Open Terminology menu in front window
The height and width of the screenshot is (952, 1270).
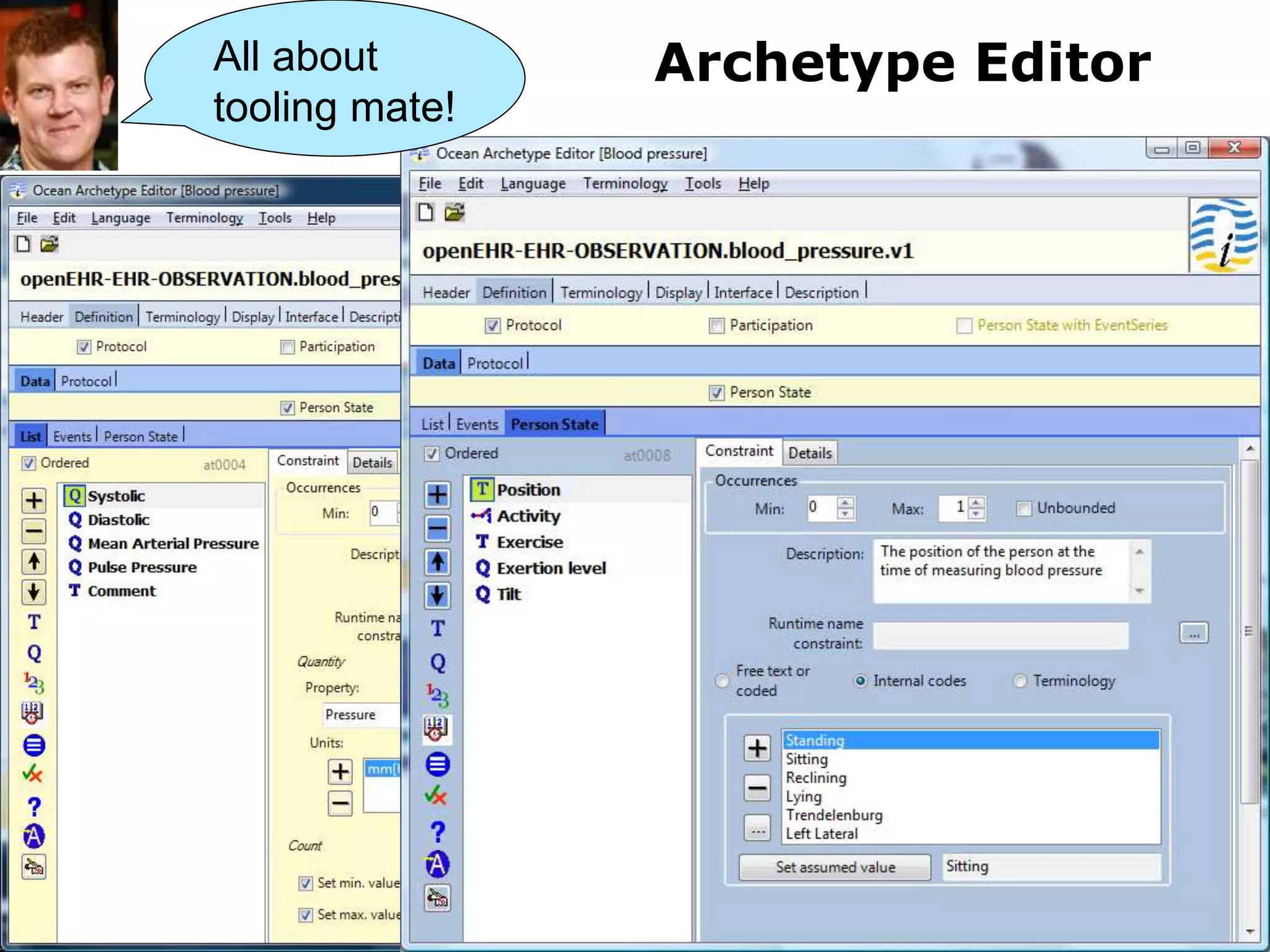(x=625, y=183)
